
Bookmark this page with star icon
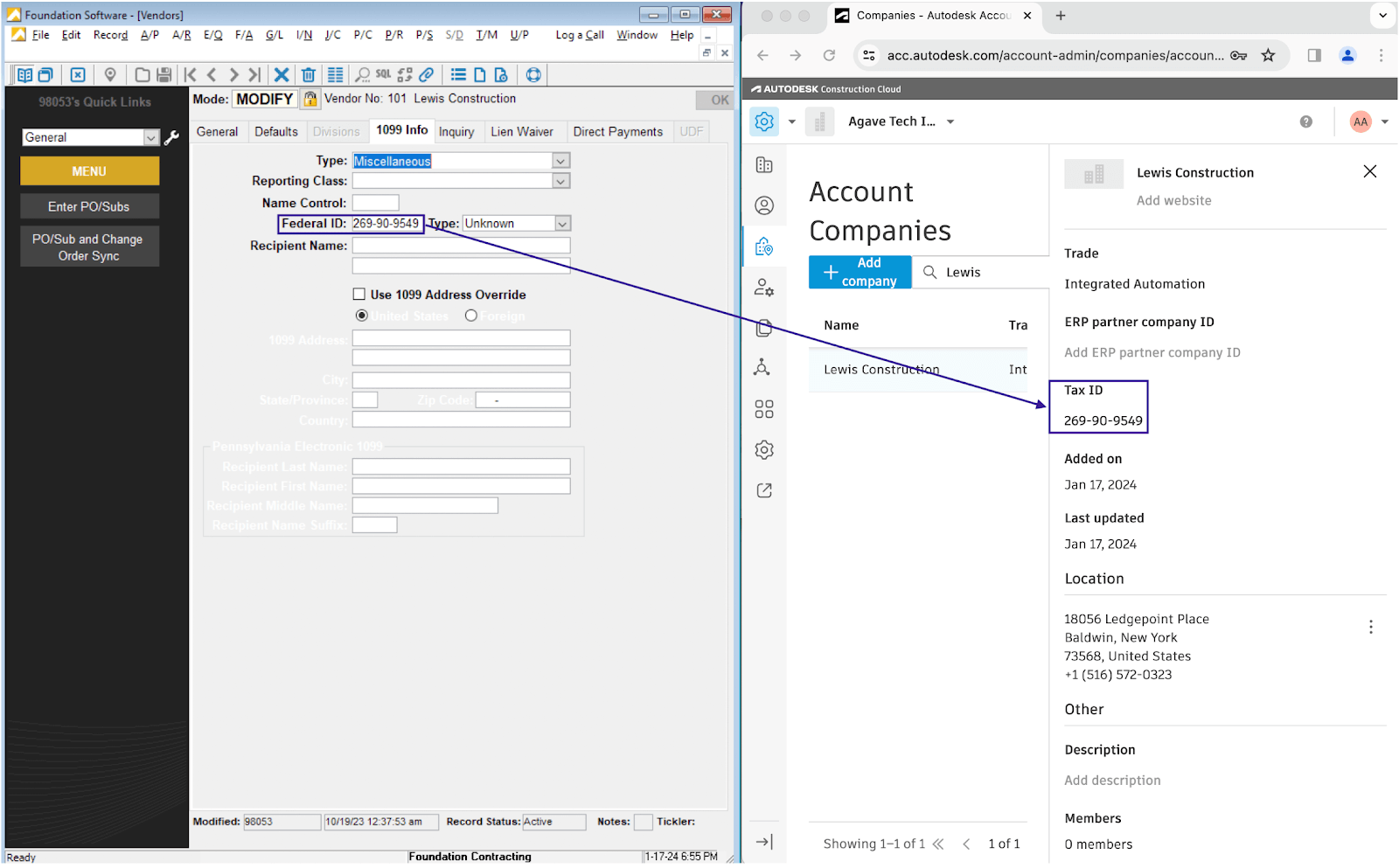coord(1268,55)
